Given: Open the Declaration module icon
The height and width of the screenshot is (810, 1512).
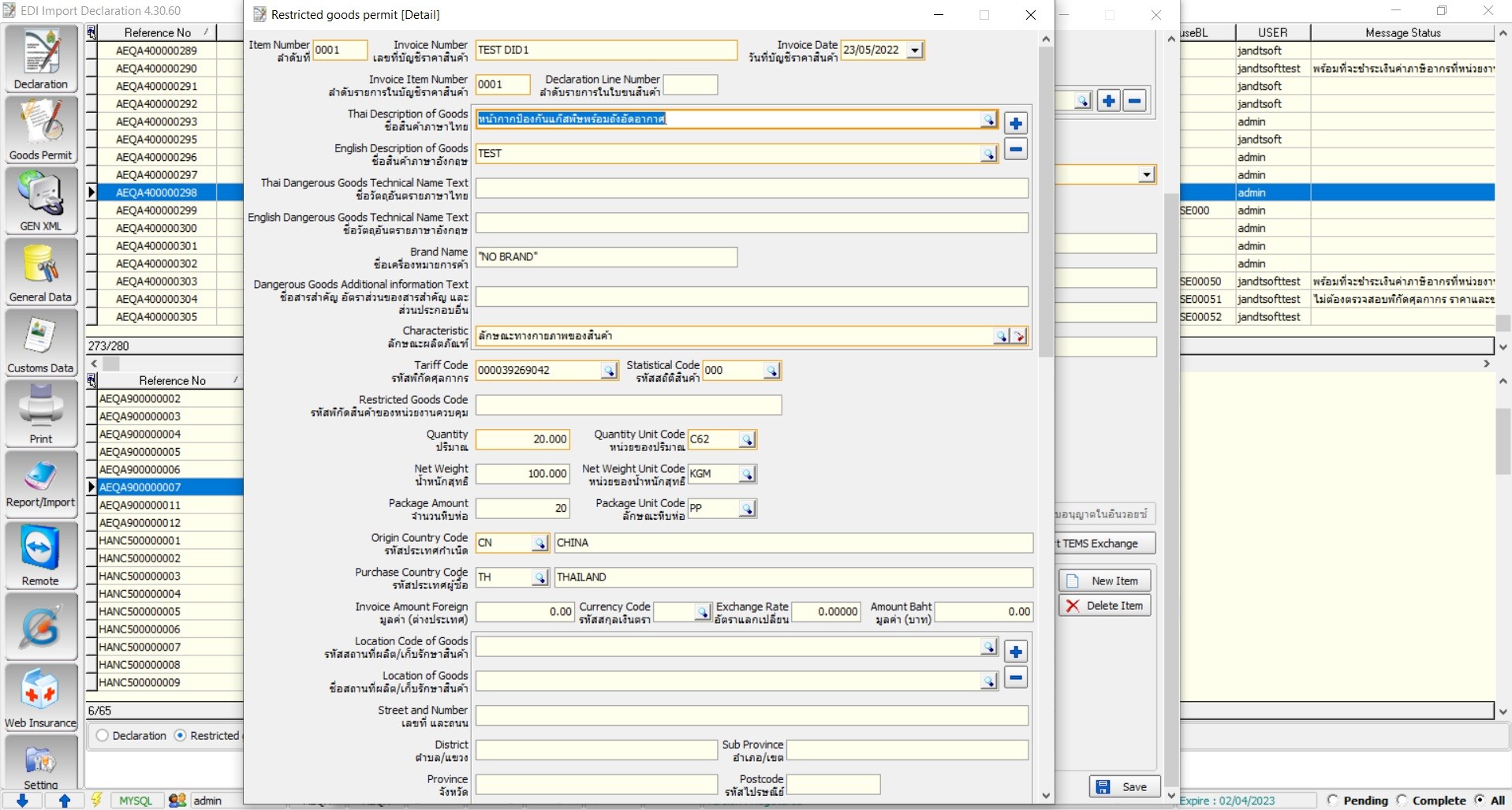Looking at the screenshot, I should [41, 58].
